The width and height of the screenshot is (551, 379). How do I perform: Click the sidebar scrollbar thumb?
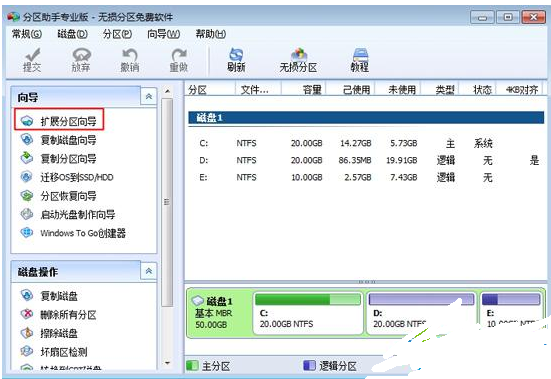tap(167, 203)
